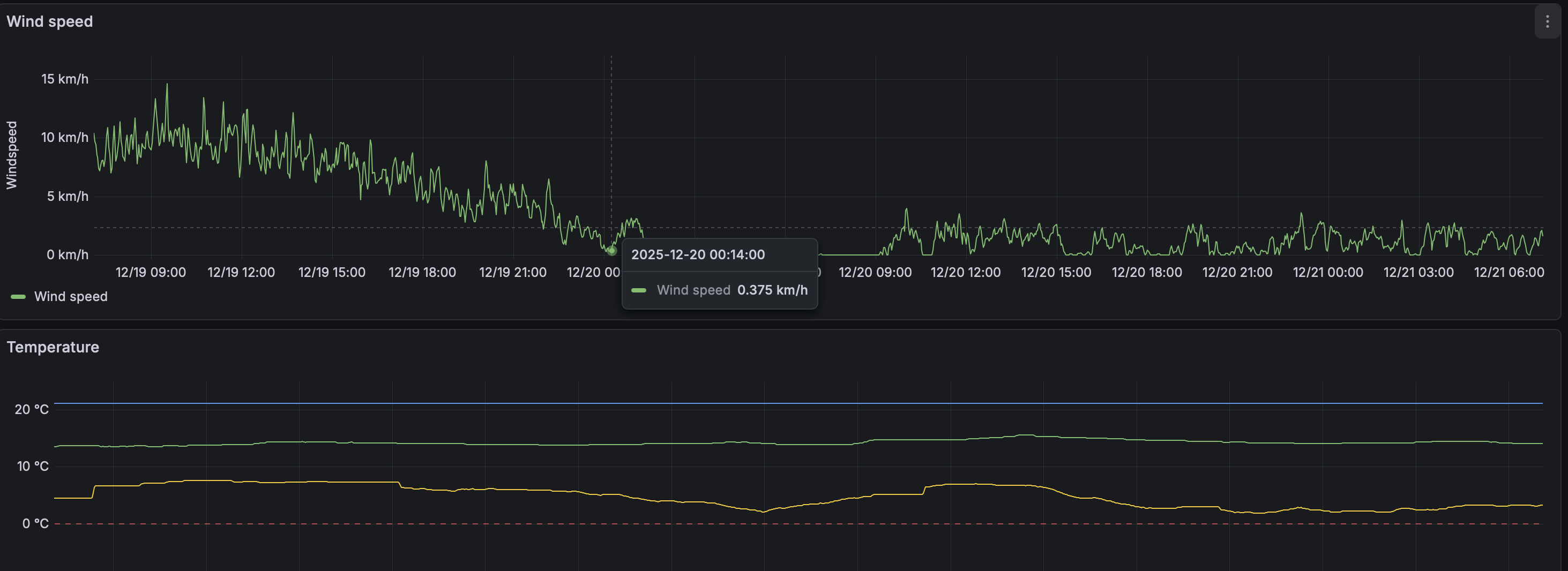Click the green Wind speed legend color swatch
This screenshot has width=1568, height=571.
coord(18,297)
